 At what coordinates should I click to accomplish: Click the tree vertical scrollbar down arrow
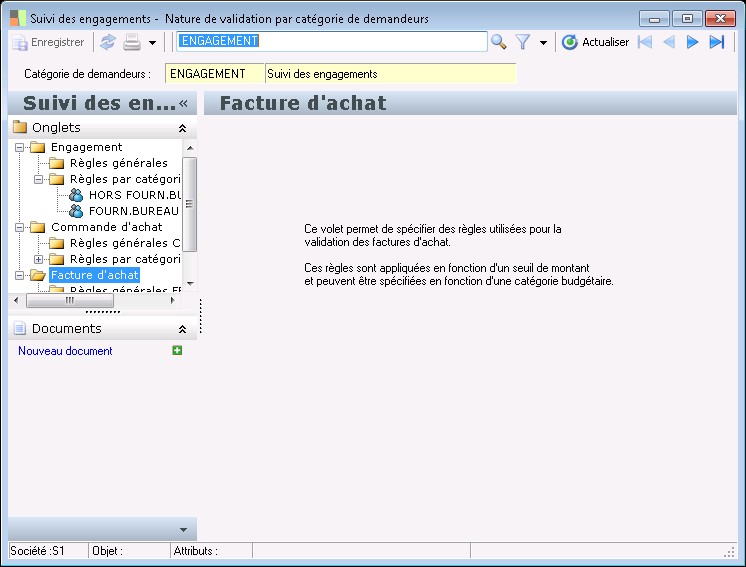190,284
